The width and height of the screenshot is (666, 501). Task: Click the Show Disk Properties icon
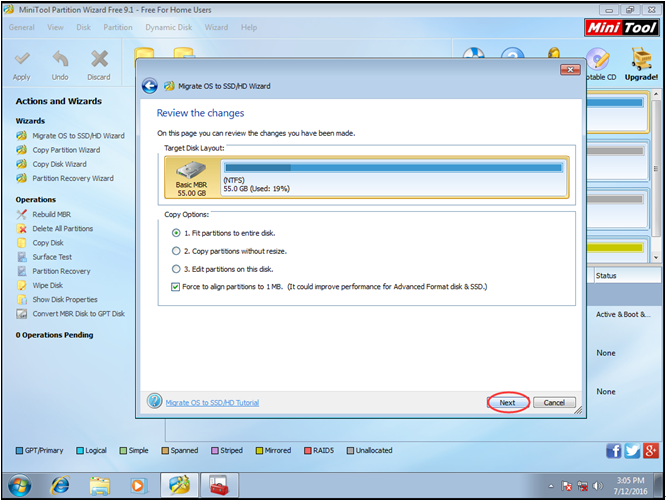pos(22,300)
